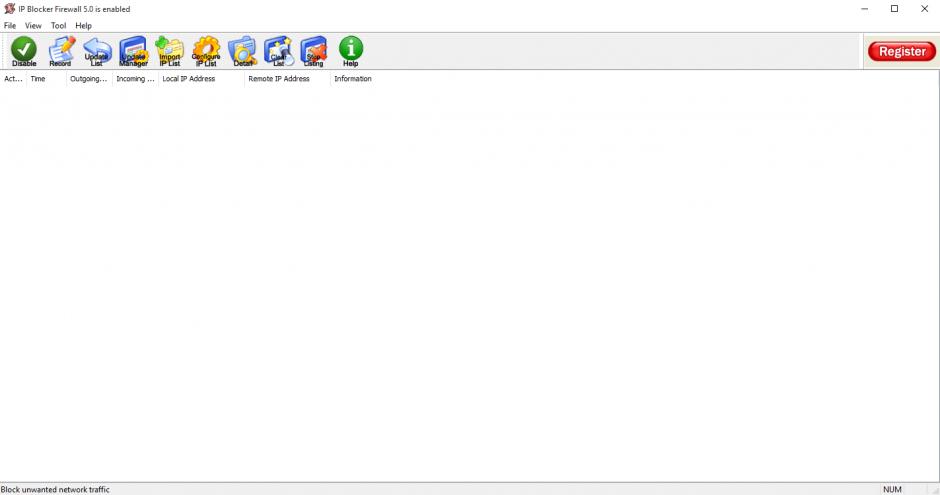Click the Incoming ... column header

click(135, 79)
